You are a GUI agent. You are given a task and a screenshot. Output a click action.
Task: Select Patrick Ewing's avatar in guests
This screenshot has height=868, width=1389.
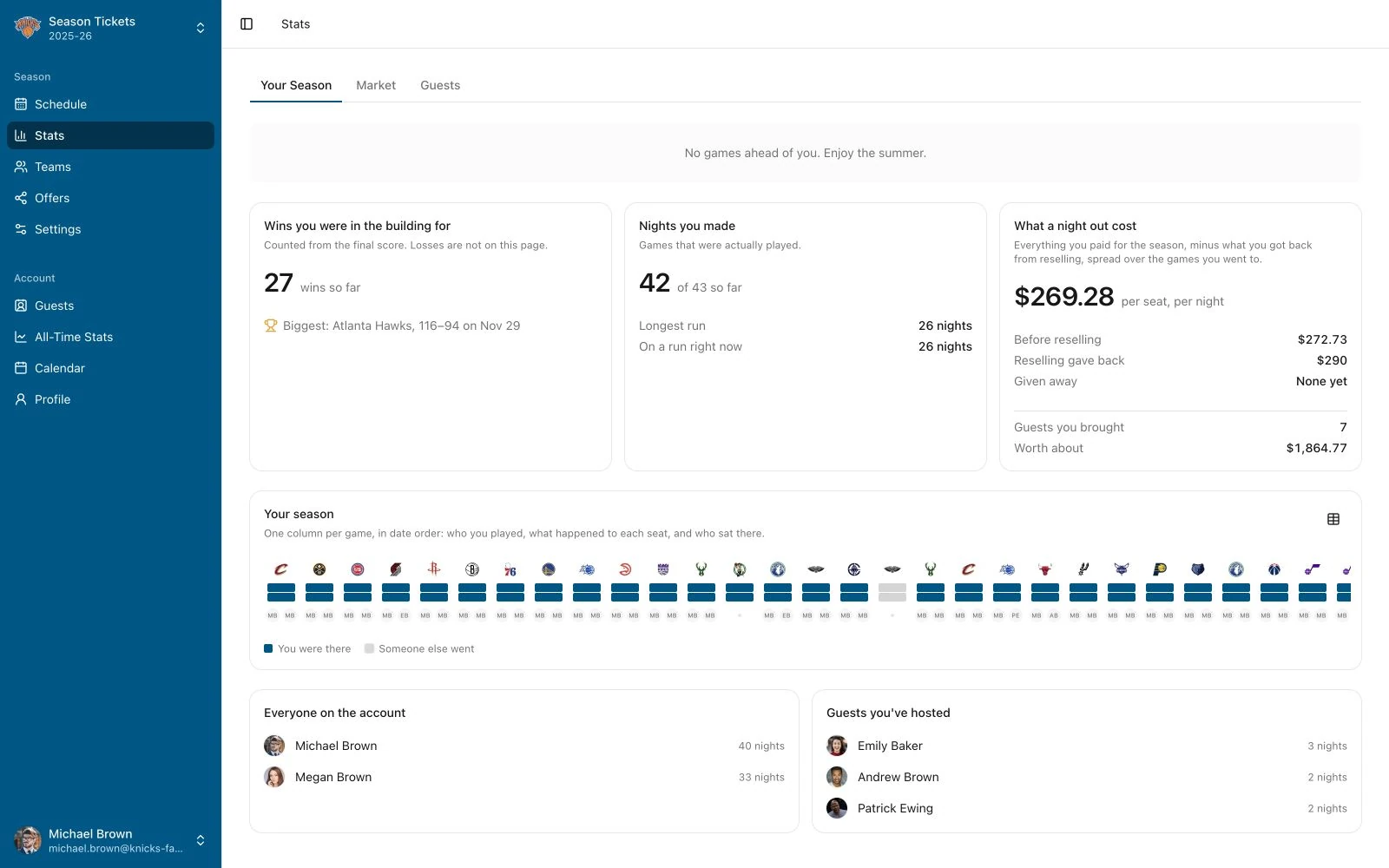pyautogui.click(x=837, y=808)
